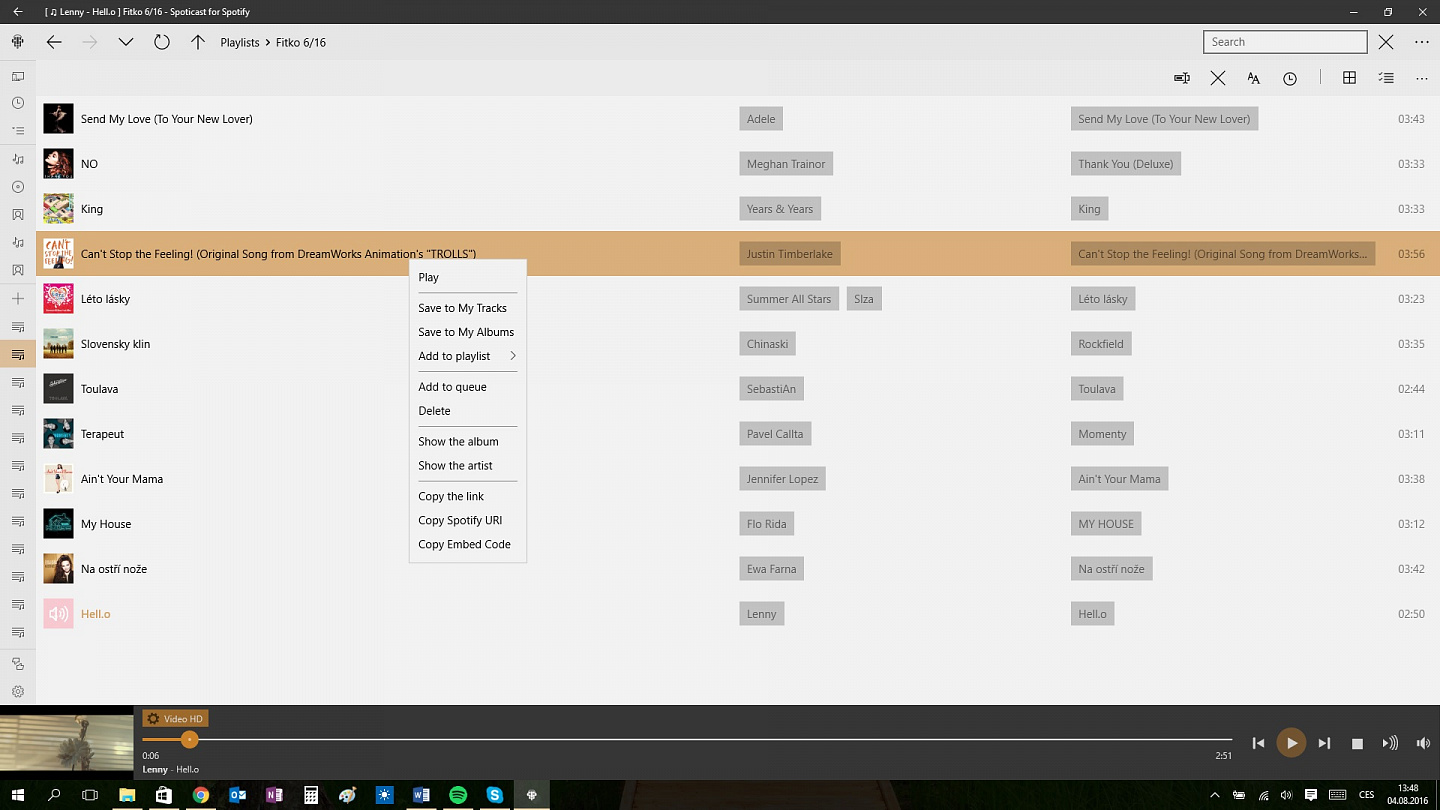This screenshot has width=1440, height=810.
Task: Clear the search box with the X
Action: click(x=1386, y=42)
